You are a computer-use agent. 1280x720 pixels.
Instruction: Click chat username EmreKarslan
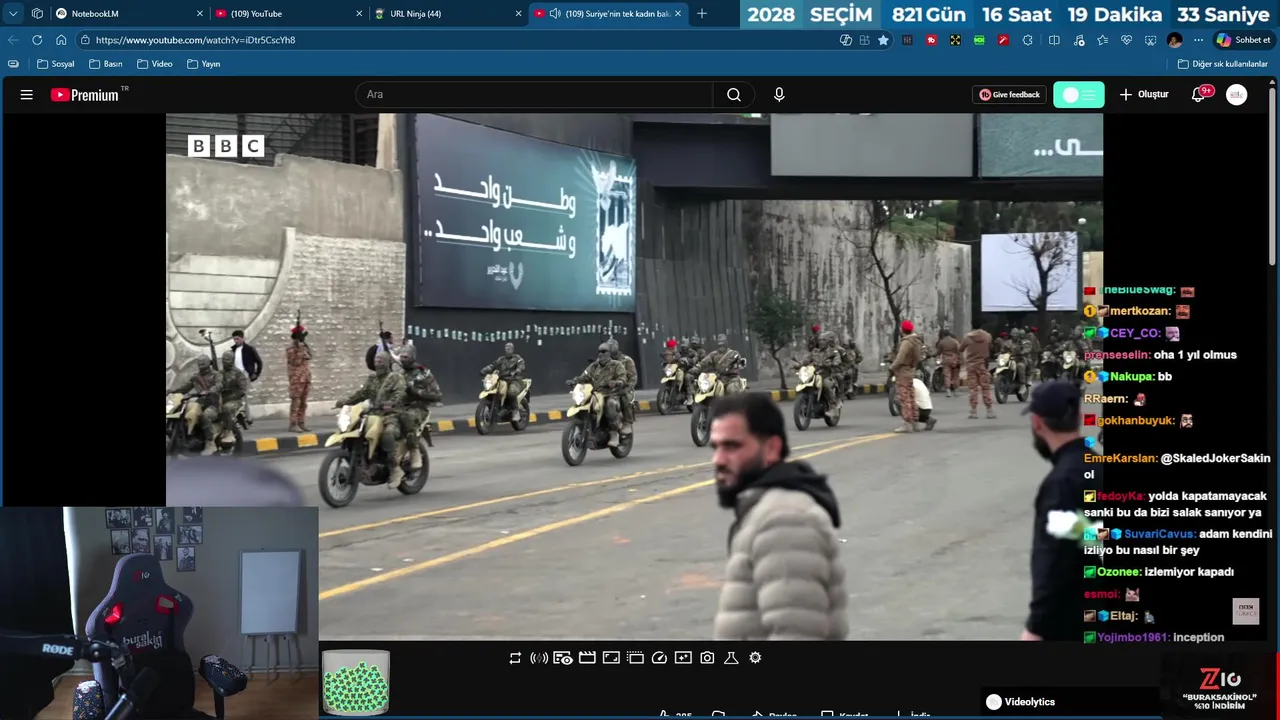click(x=1120, y=458)
